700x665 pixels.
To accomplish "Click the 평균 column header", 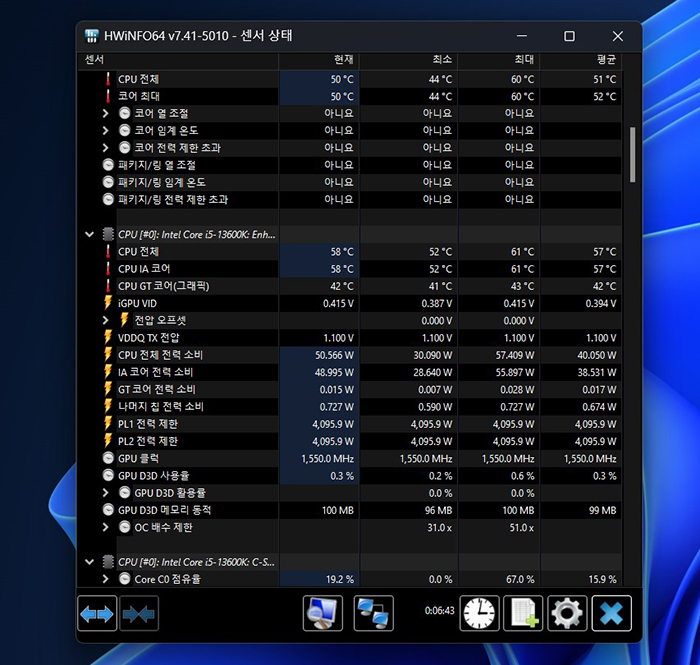I will pyautogui.click(x=605, y=60).
